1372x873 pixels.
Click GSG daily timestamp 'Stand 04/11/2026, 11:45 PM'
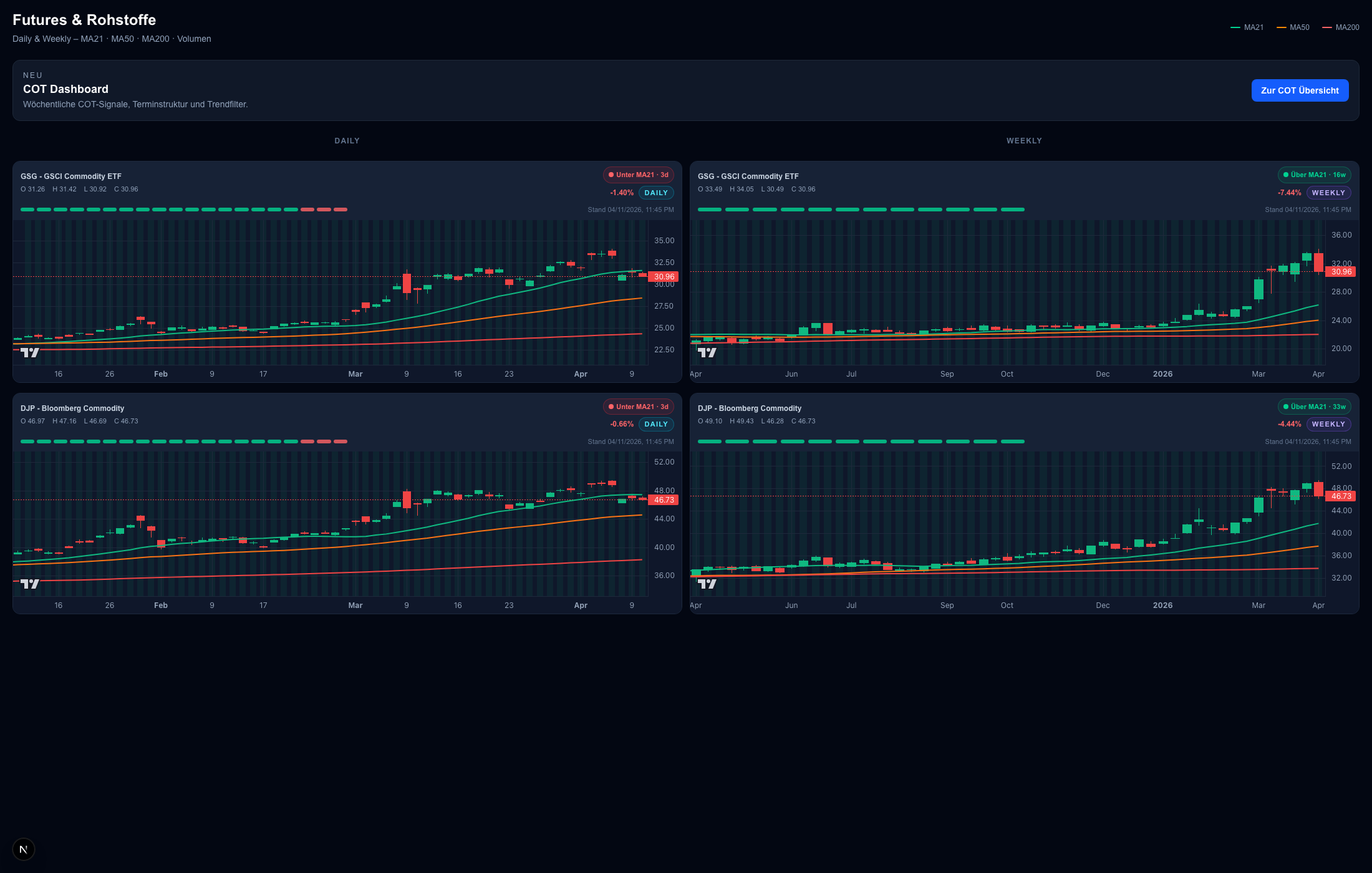[x=630, y=210]
